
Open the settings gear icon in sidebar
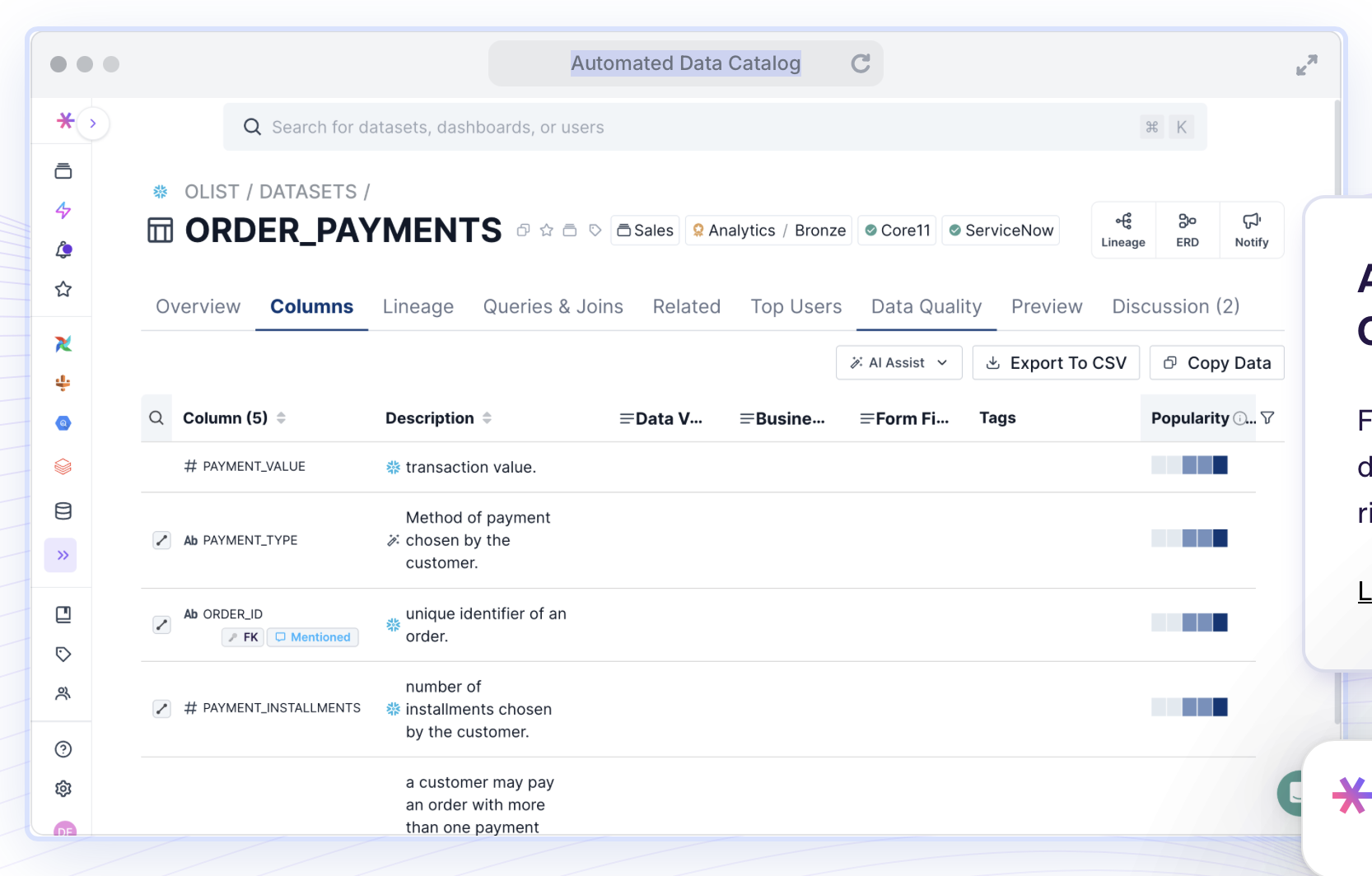click(63, 789)
